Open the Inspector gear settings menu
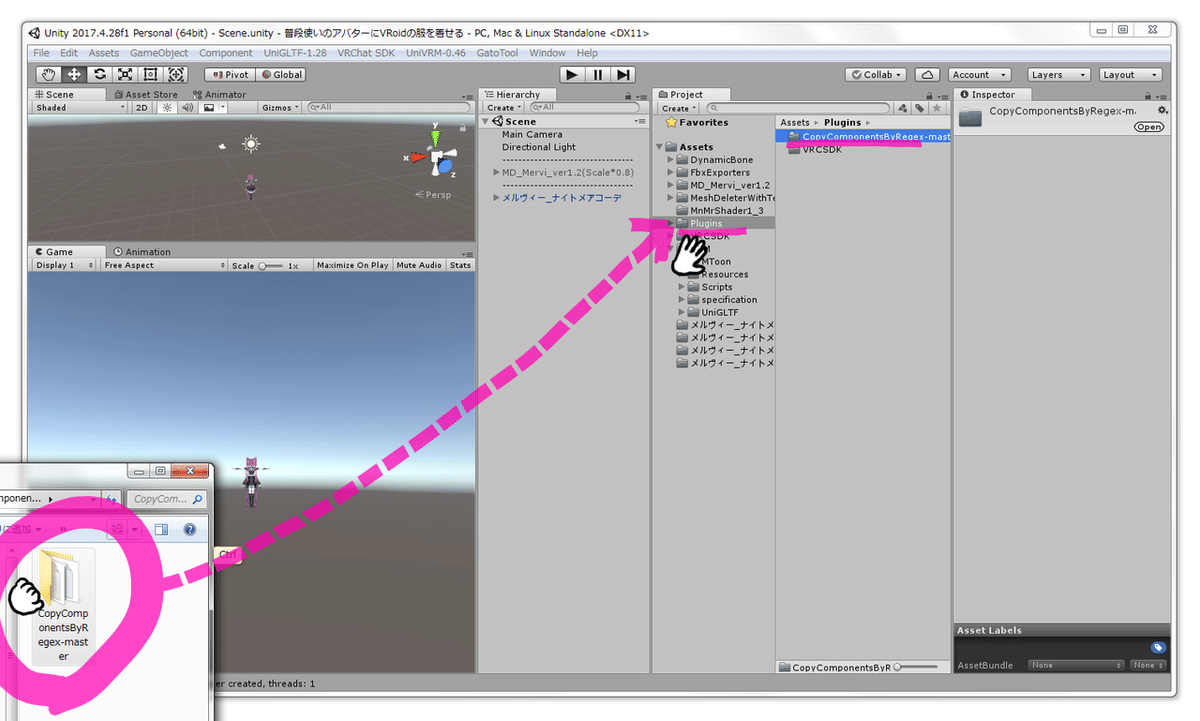This screenshot has height=721, width=1200. click(x=1162, y=110)
